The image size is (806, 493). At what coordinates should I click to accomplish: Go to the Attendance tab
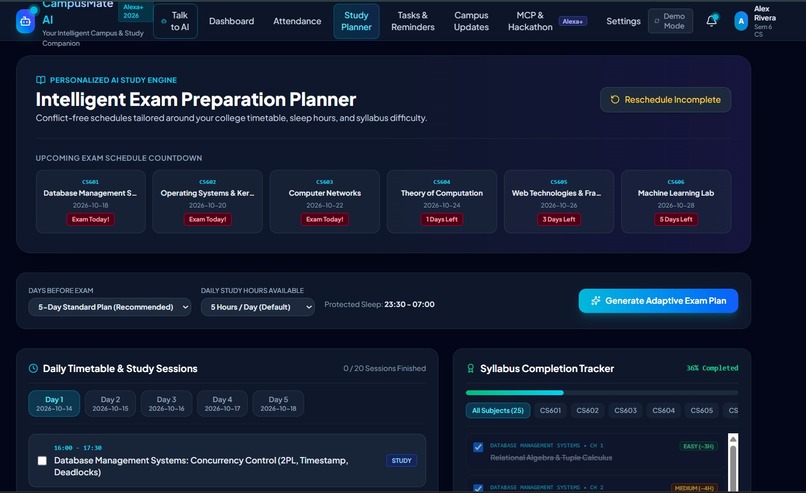click(297, 21)
